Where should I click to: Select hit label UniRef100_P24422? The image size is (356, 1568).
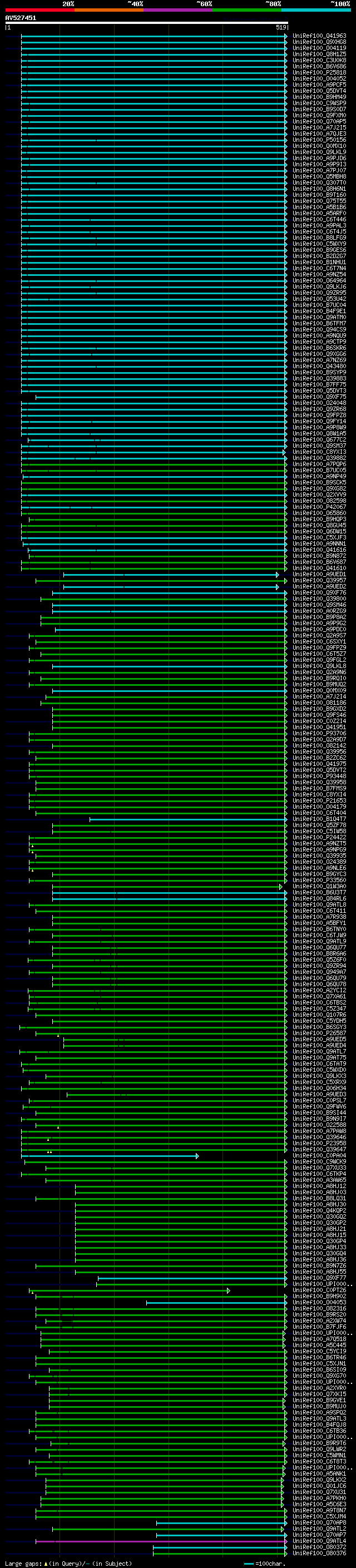(x=319, y=837)
